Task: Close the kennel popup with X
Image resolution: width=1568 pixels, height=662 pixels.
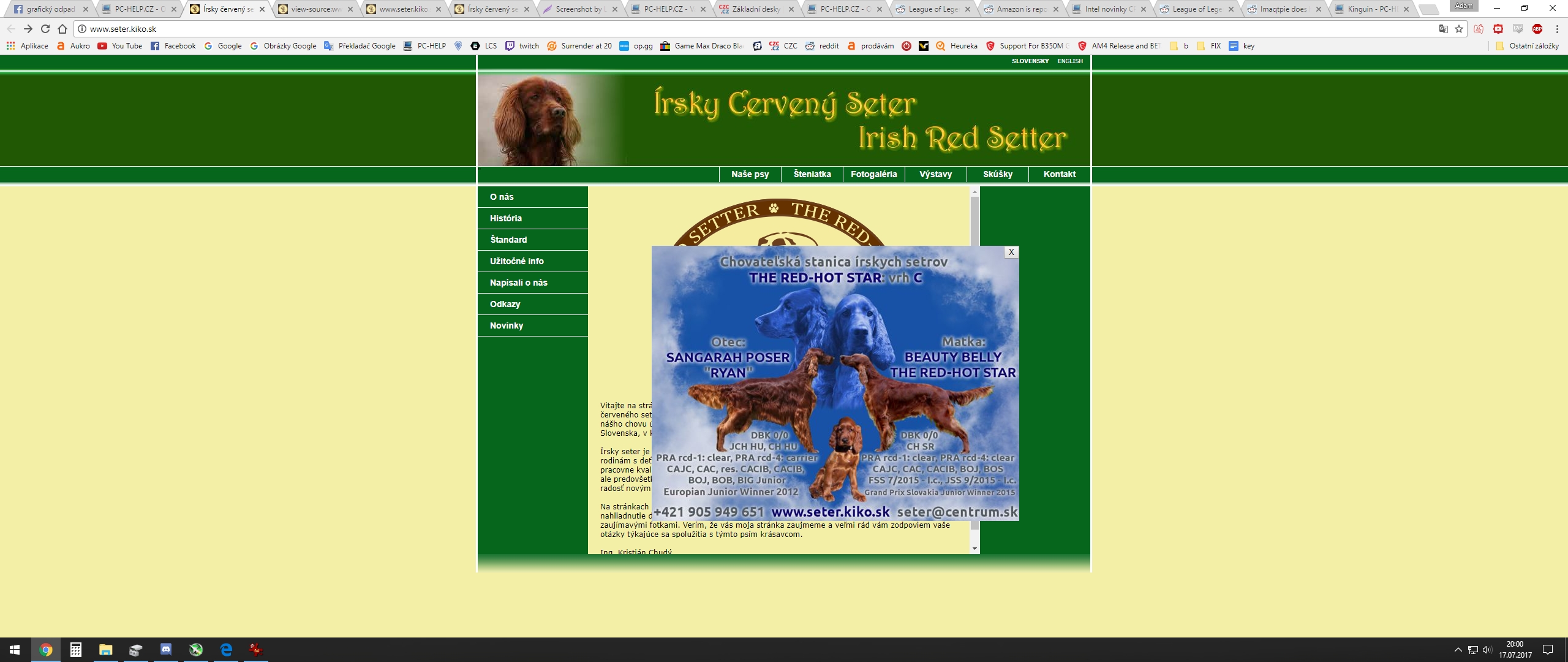Action: coord(1011,252)
